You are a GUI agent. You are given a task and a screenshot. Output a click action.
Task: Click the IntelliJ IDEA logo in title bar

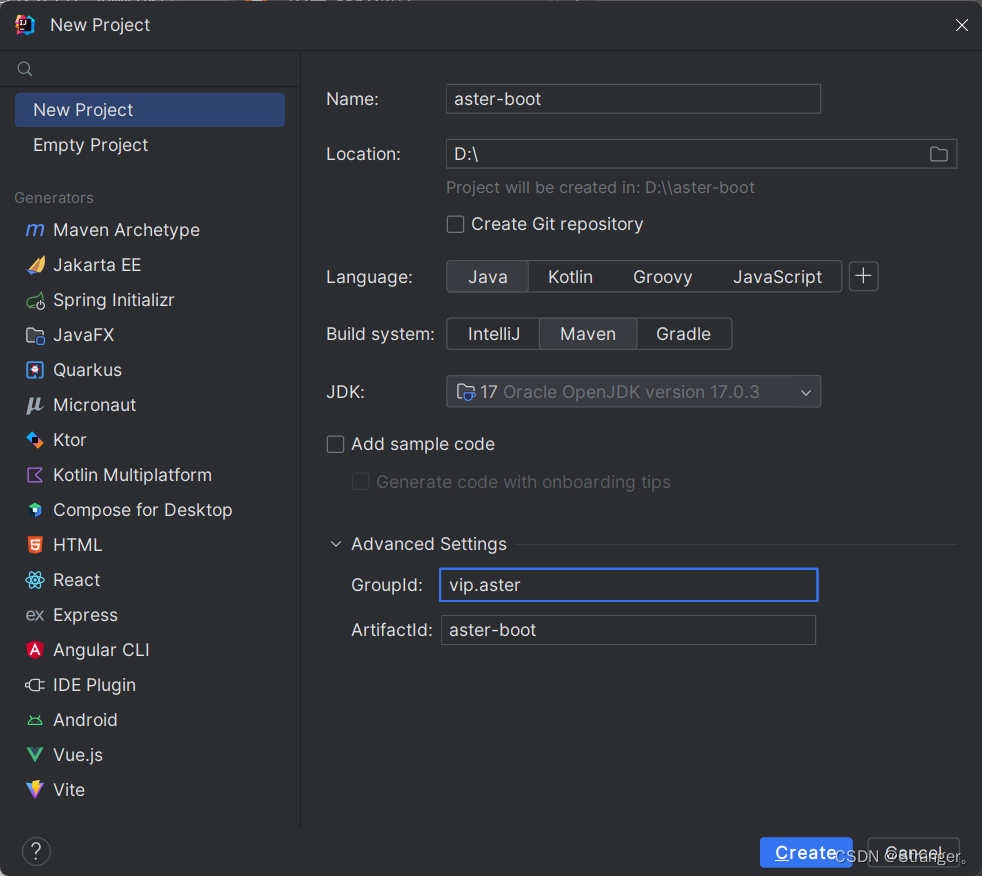click(25, 25)
